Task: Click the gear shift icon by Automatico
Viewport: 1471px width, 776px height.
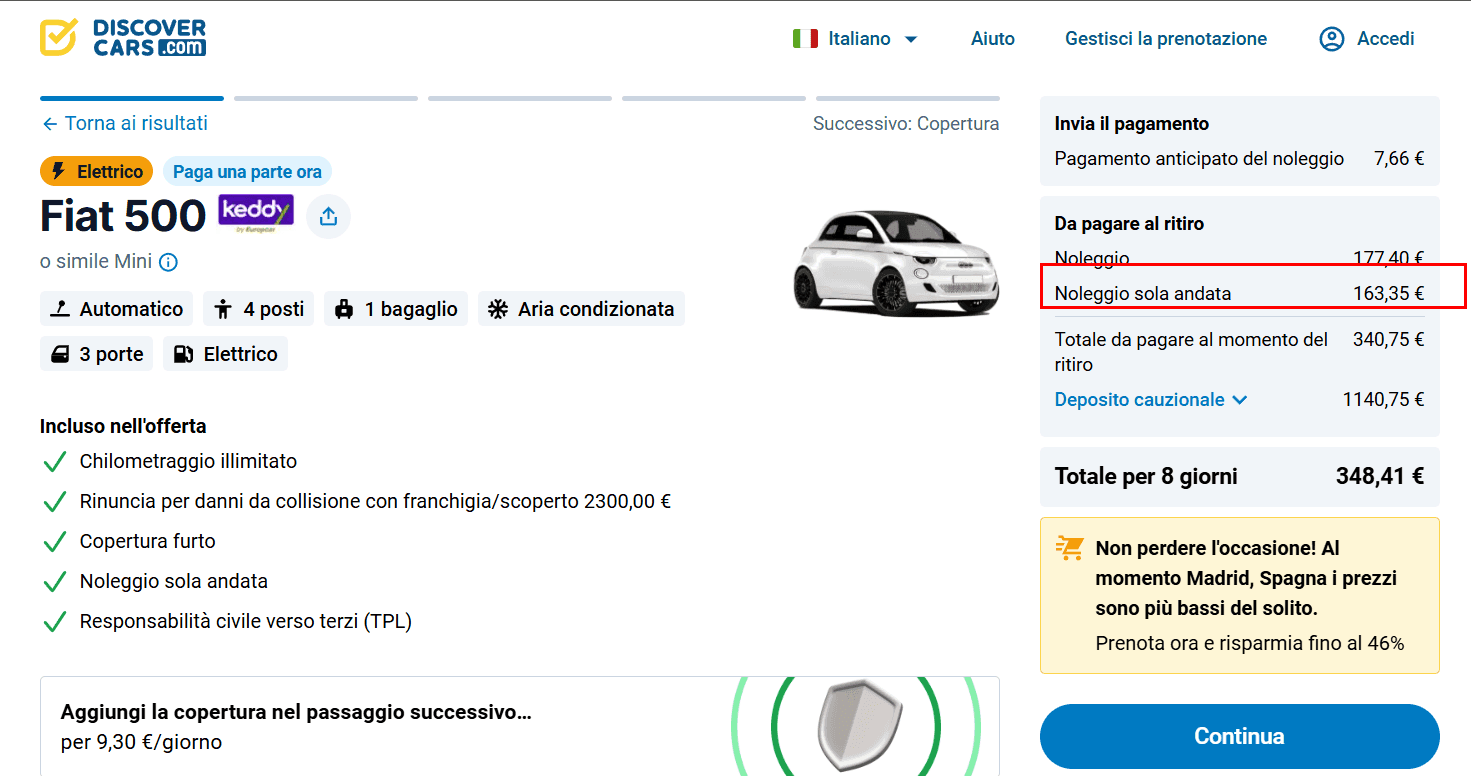Action: (x=60, y=309)
